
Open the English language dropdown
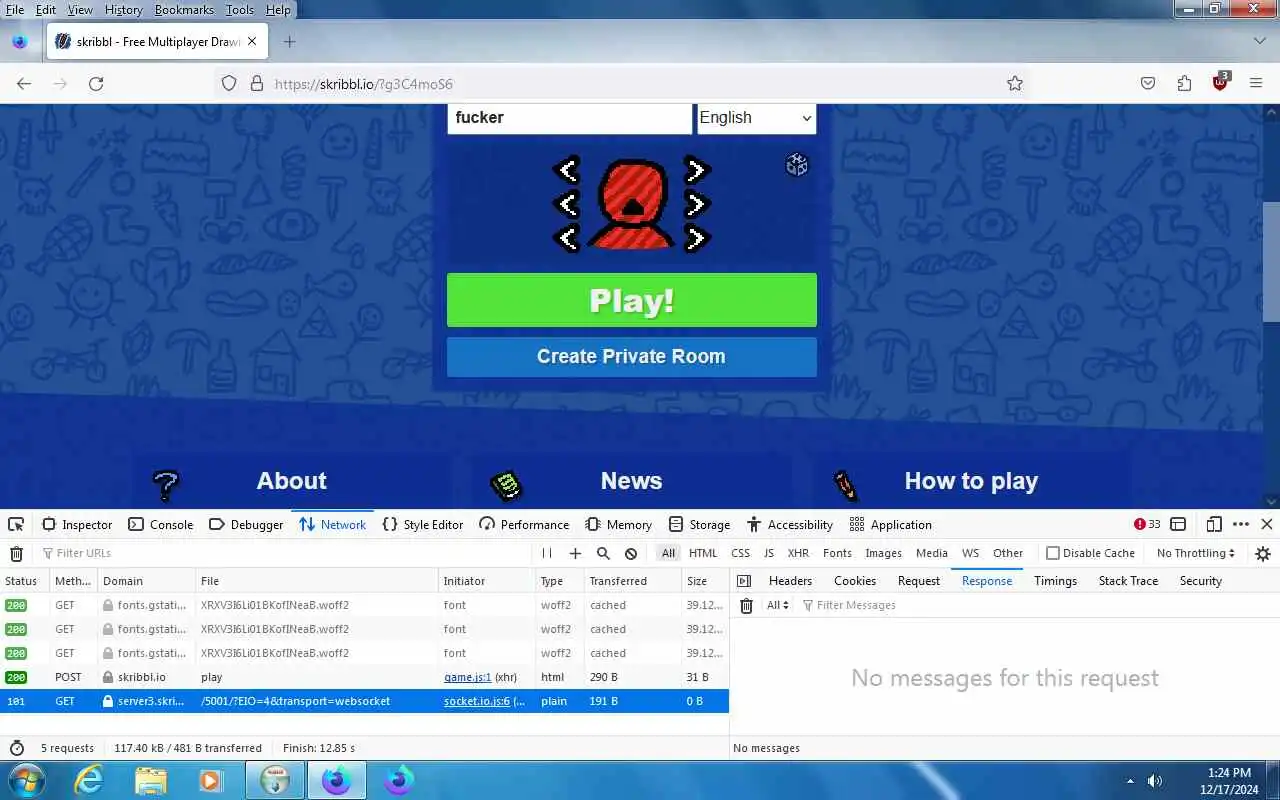click(756, 118)
